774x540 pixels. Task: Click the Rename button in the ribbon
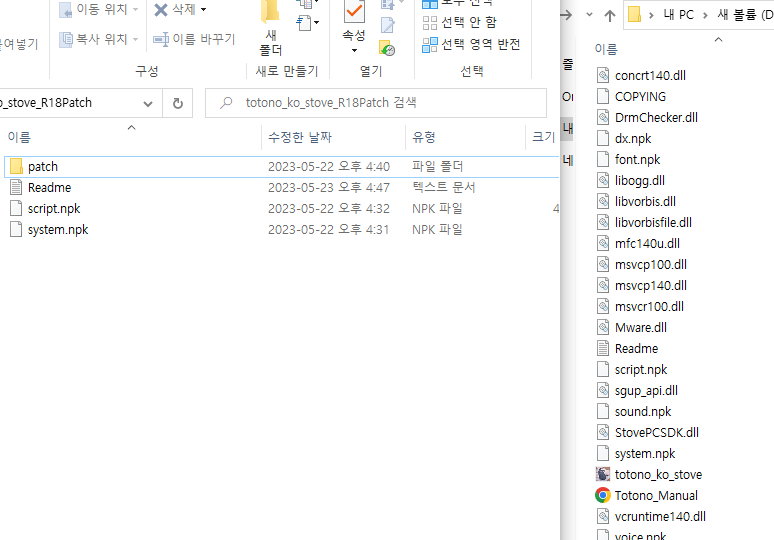[x=194, y=39]
